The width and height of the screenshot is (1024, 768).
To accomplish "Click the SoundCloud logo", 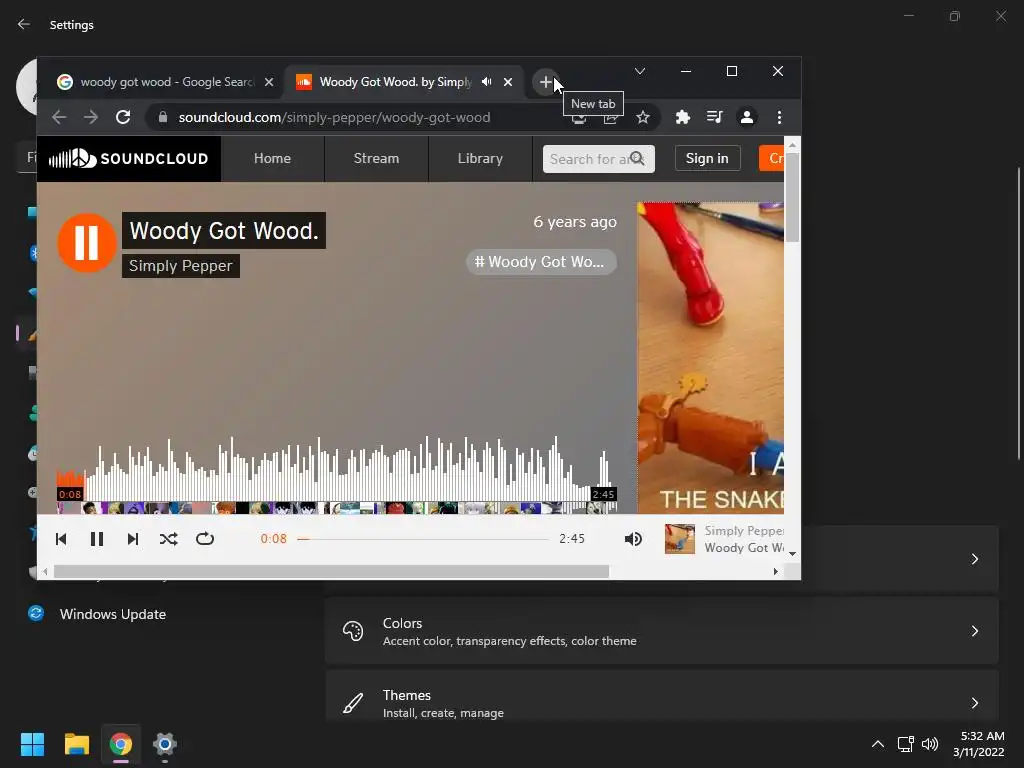I will [x=129, y=159].
